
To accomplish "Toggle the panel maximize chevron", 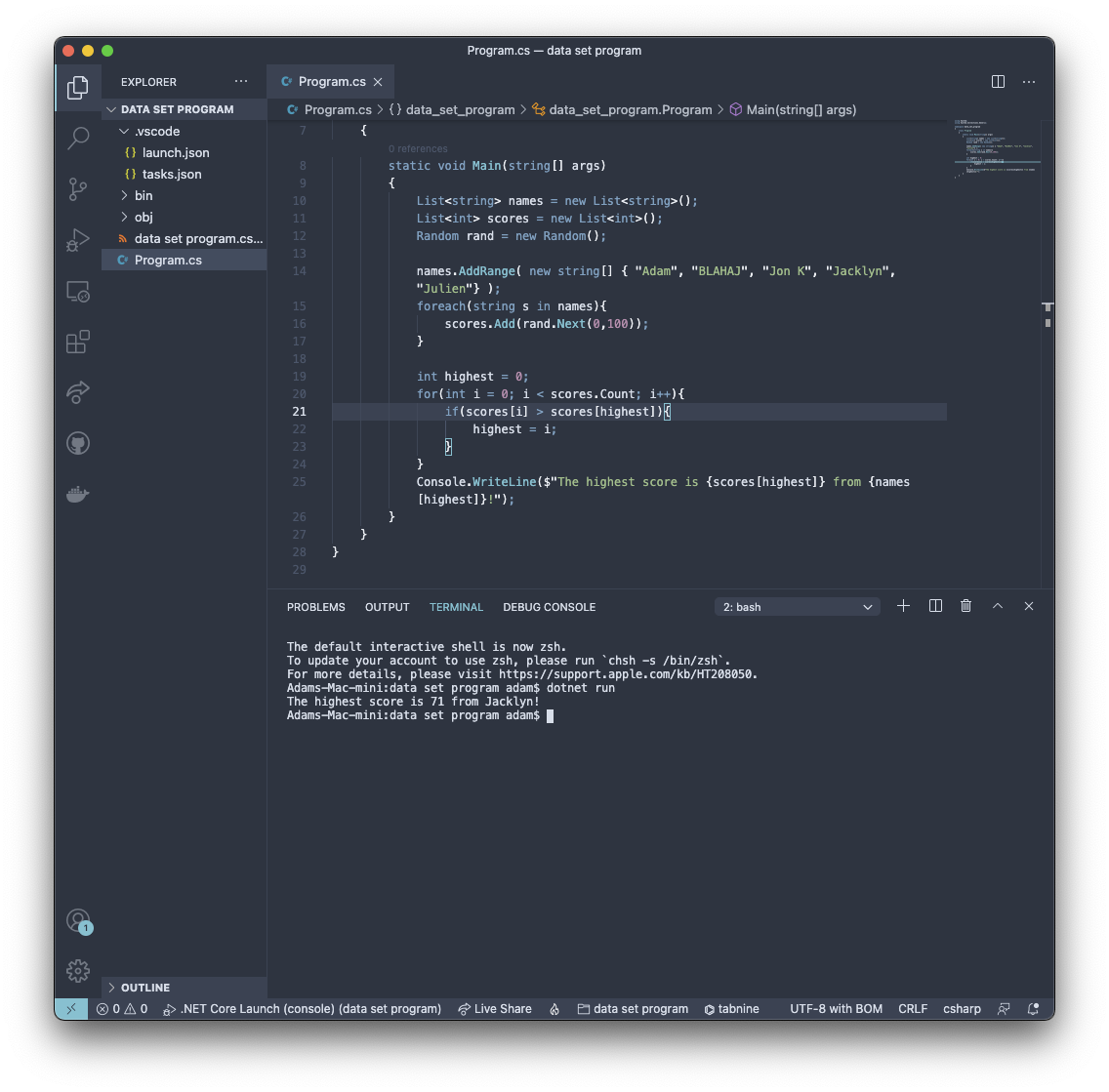I will 997,606.
